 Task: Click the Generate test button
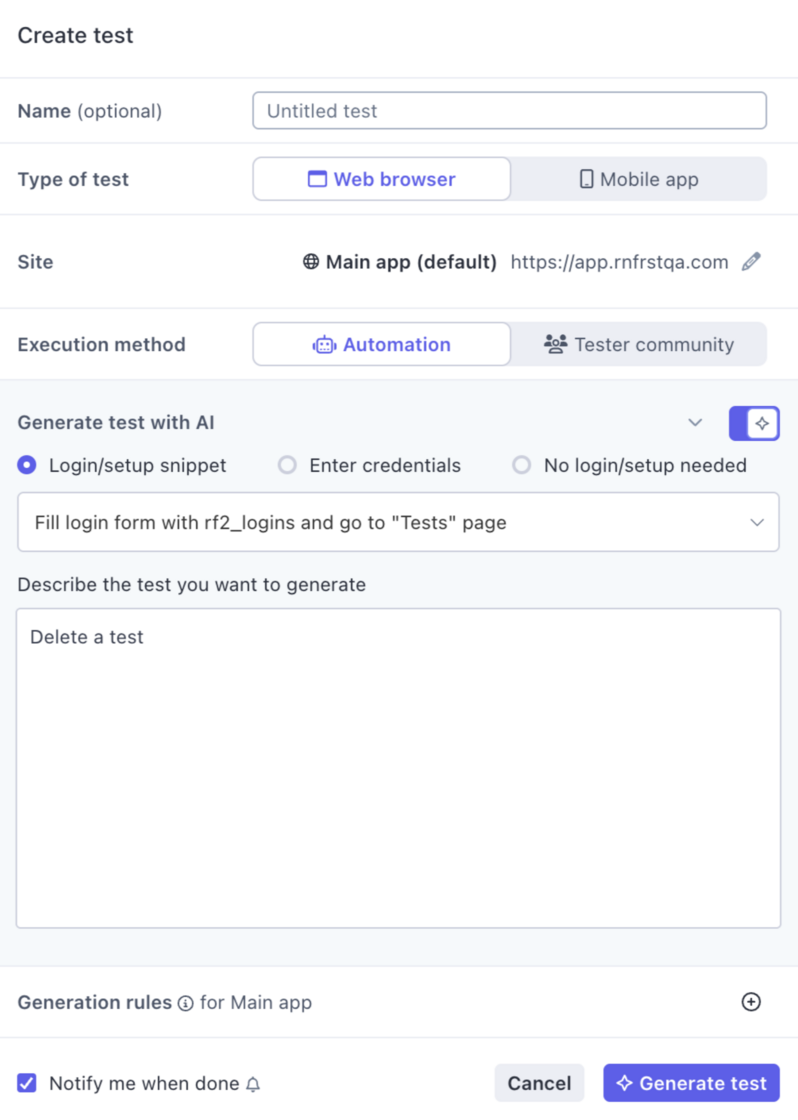tap(691, 1083)
